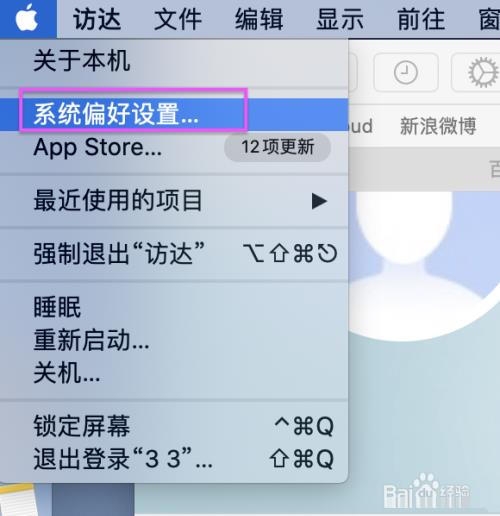The width and height of the screenshot is (500, 516).
Task: Choose 系统偏好设置…
Action: coord(174,114)
